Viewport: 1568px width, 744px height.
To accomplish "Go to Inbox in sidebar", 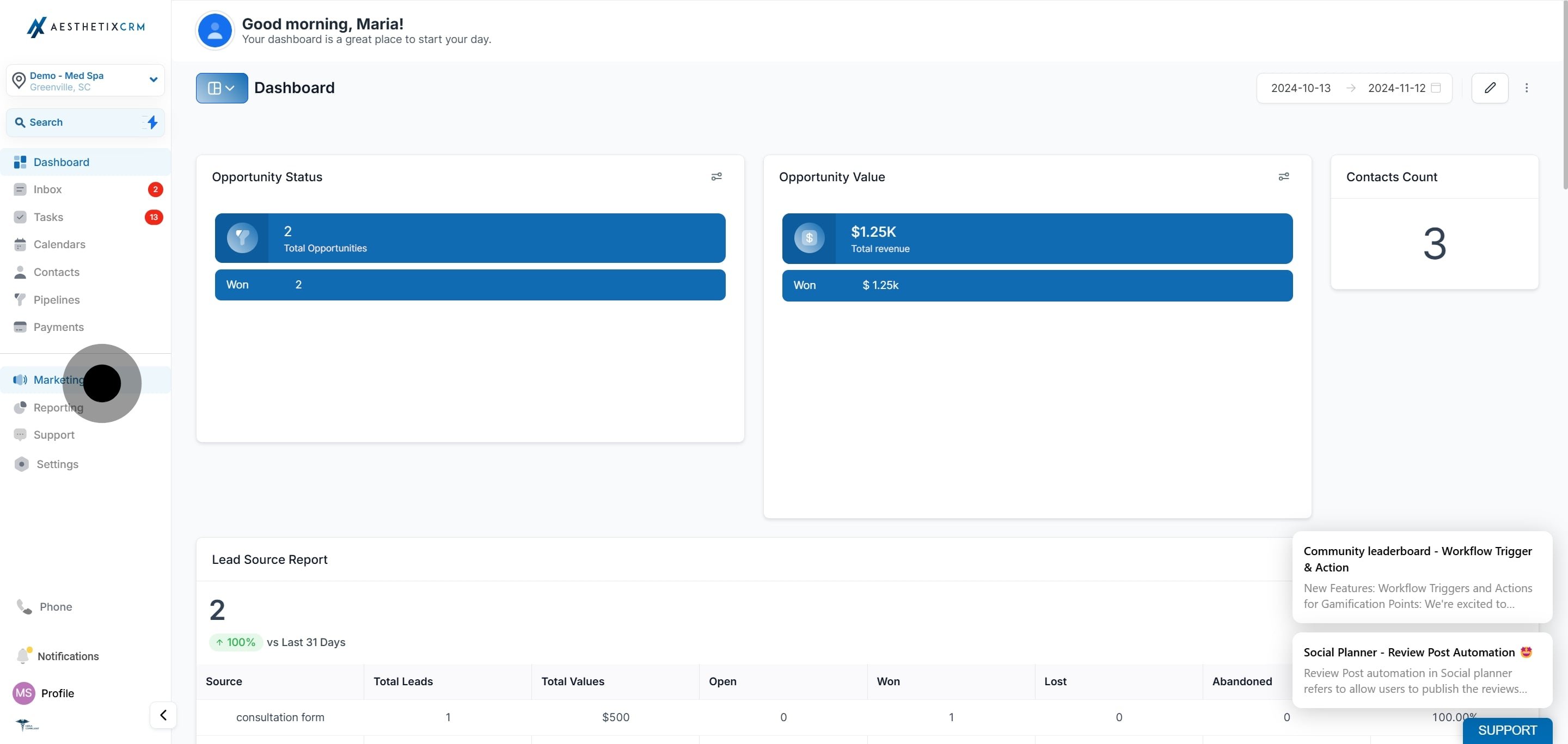I will pos(47,189).
